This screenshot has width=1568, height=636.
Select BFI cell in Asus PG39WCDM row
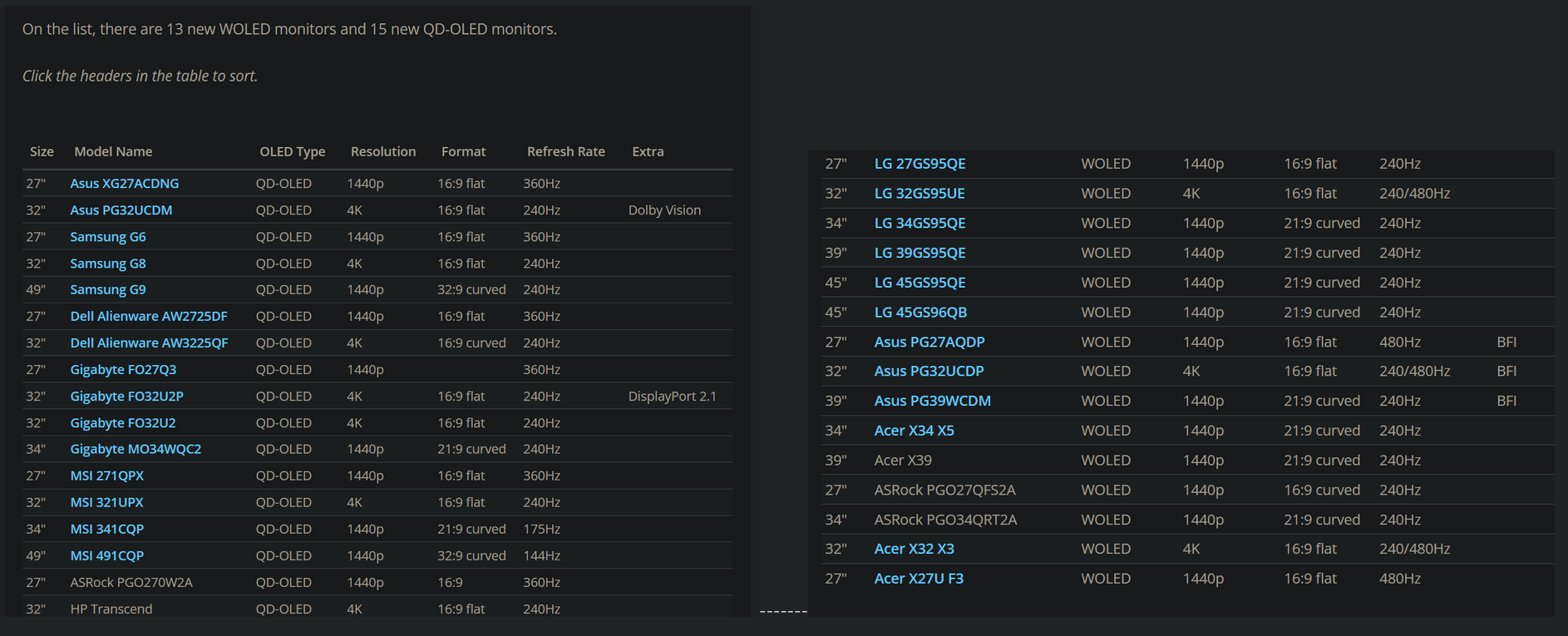(x=1506, y=401)
